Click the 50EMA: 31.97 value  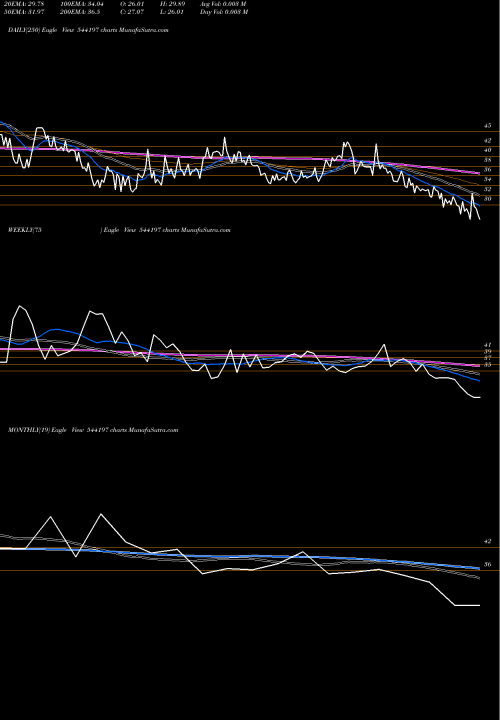[24, 12]
